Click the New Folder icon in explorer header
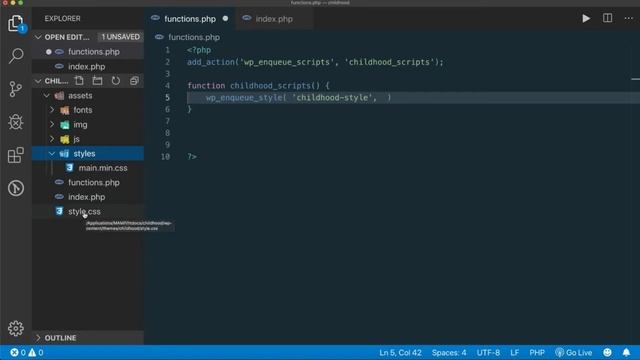 98,81
